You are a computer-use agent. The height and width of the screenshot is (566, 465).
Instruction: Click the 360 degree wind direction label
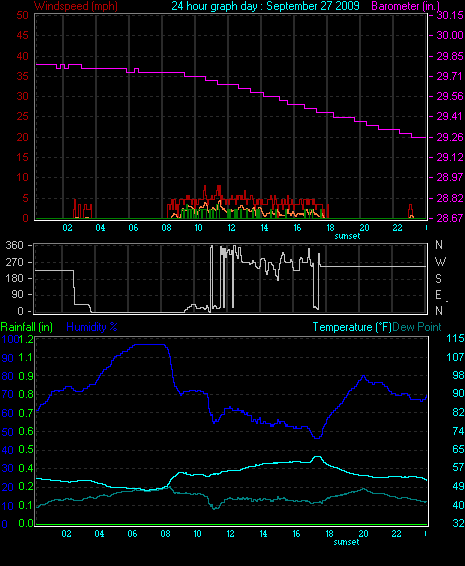click(x=14, y=245)
